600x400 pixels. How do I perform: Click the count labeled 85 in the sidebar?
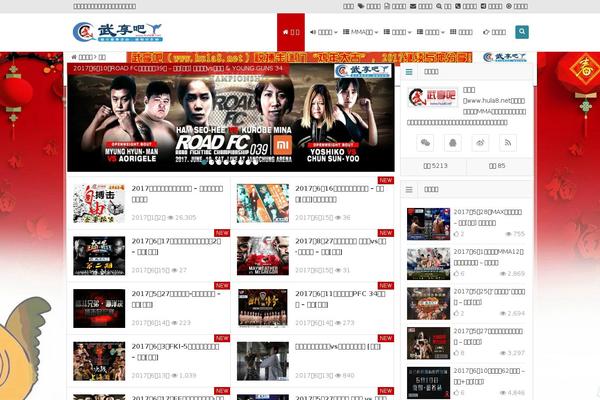pyautogui.click(x=497, y=166)
